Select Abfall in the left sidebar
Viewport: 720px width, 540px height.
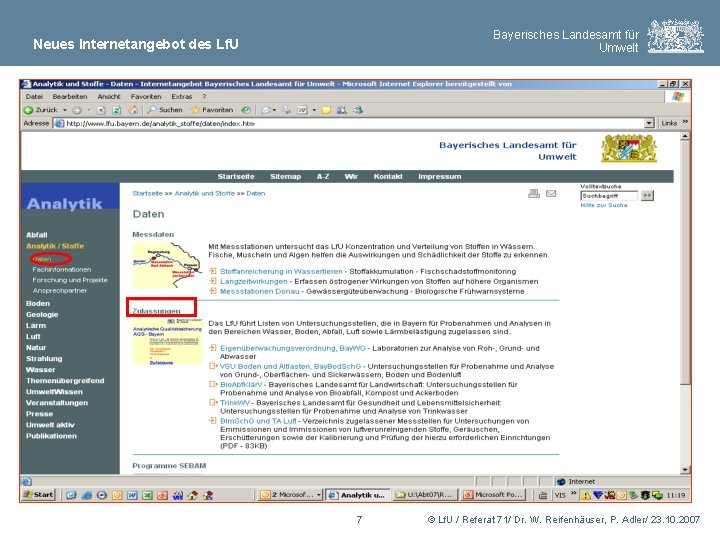36,235
